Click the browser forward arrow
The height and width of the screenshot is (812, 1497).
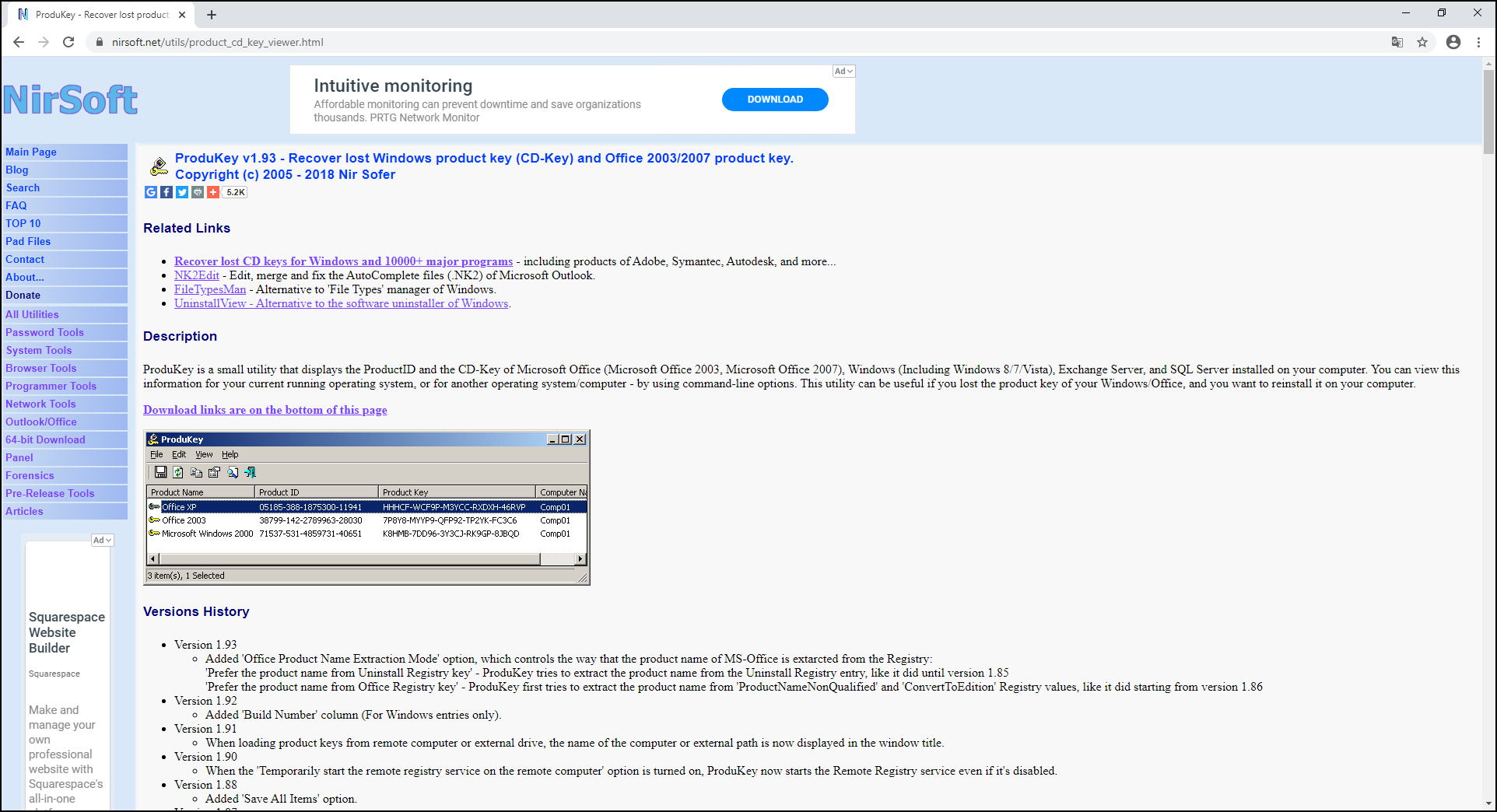point(44,42)
